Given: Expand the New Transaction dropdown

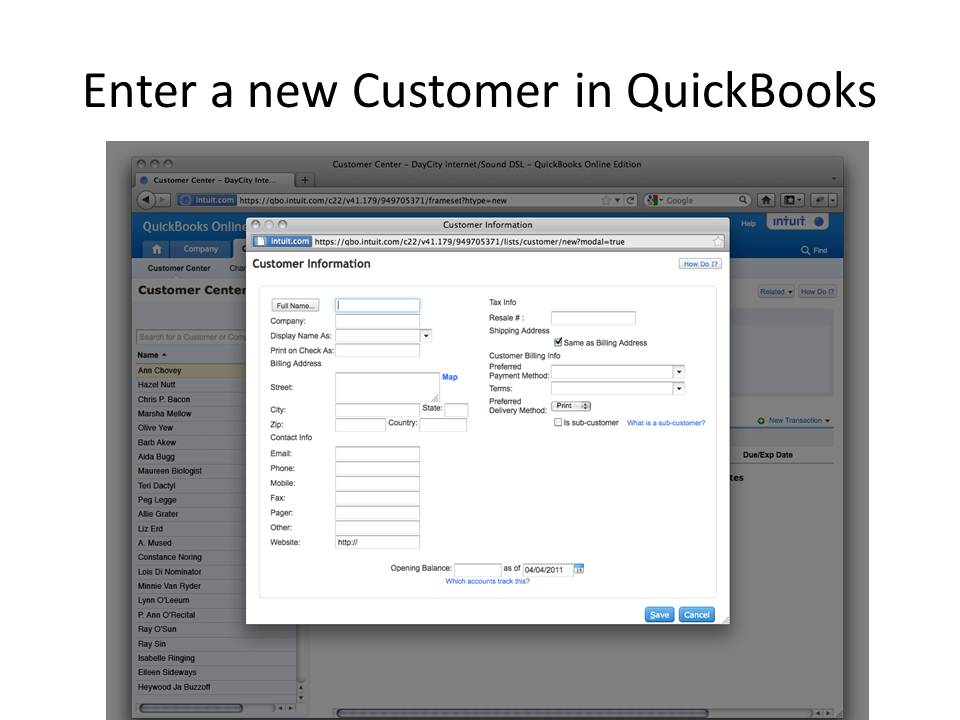Looking at the screenshot, I should (828, 421).
